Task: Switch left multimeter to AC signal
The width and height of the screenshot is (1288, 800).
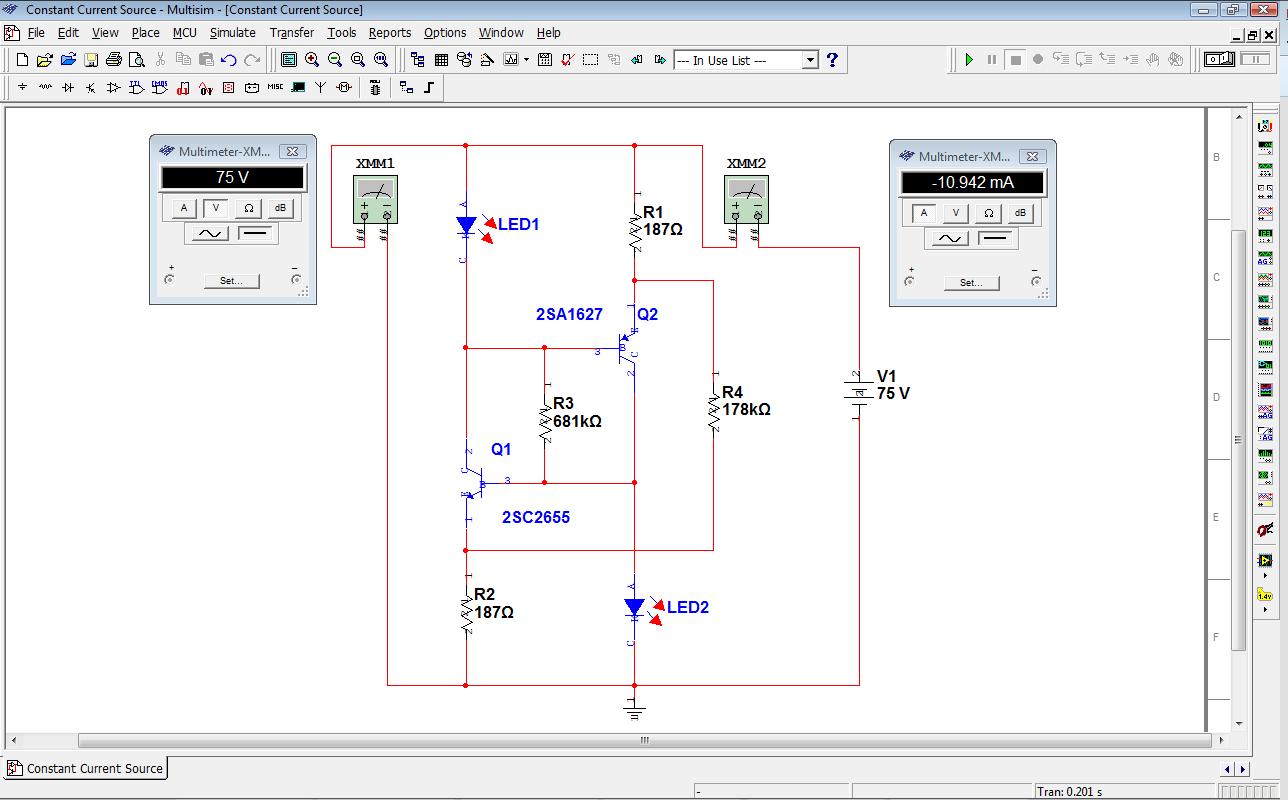Action: click(209, 233)
